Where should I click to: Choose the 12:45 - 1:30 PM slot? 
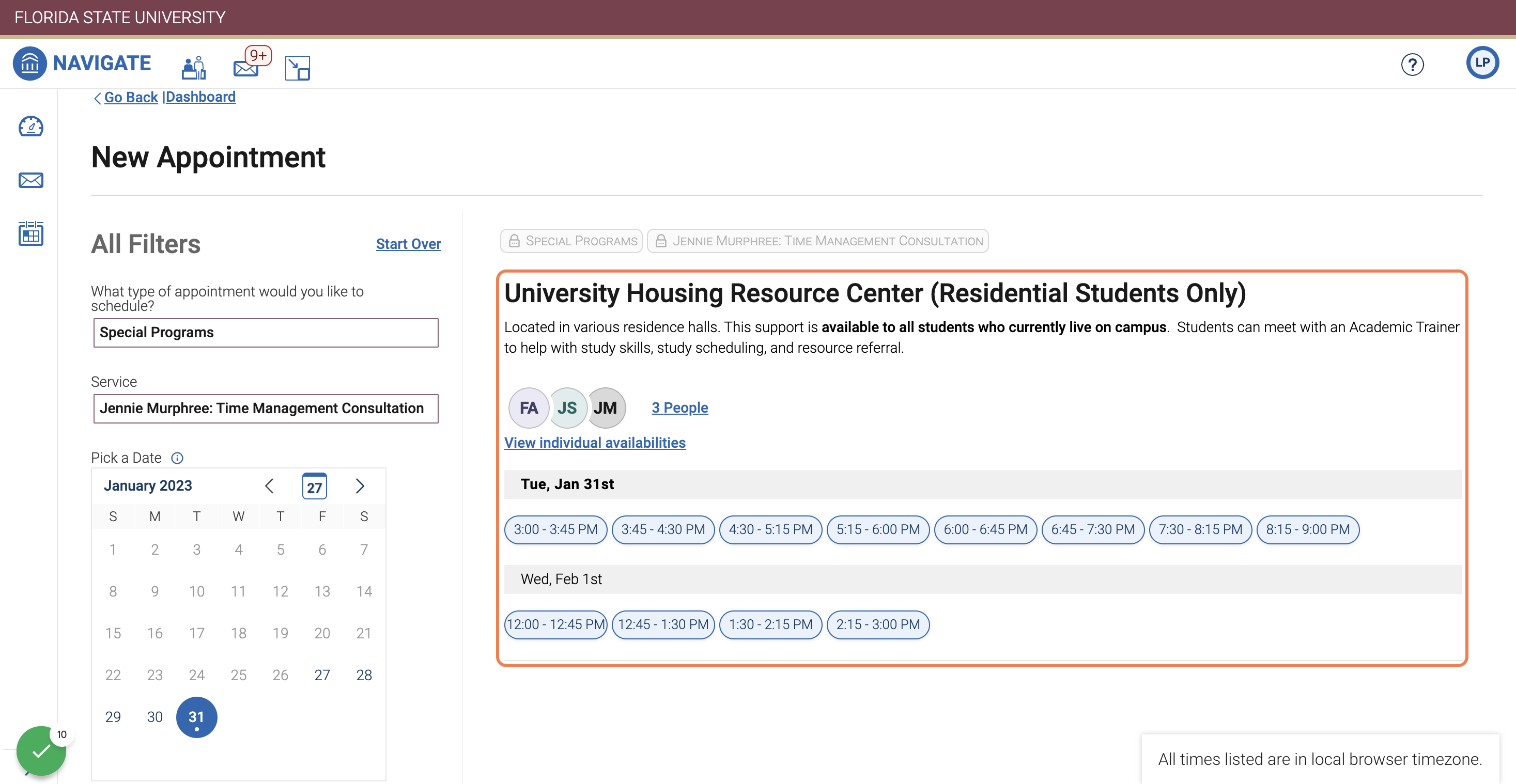(662, 624)
